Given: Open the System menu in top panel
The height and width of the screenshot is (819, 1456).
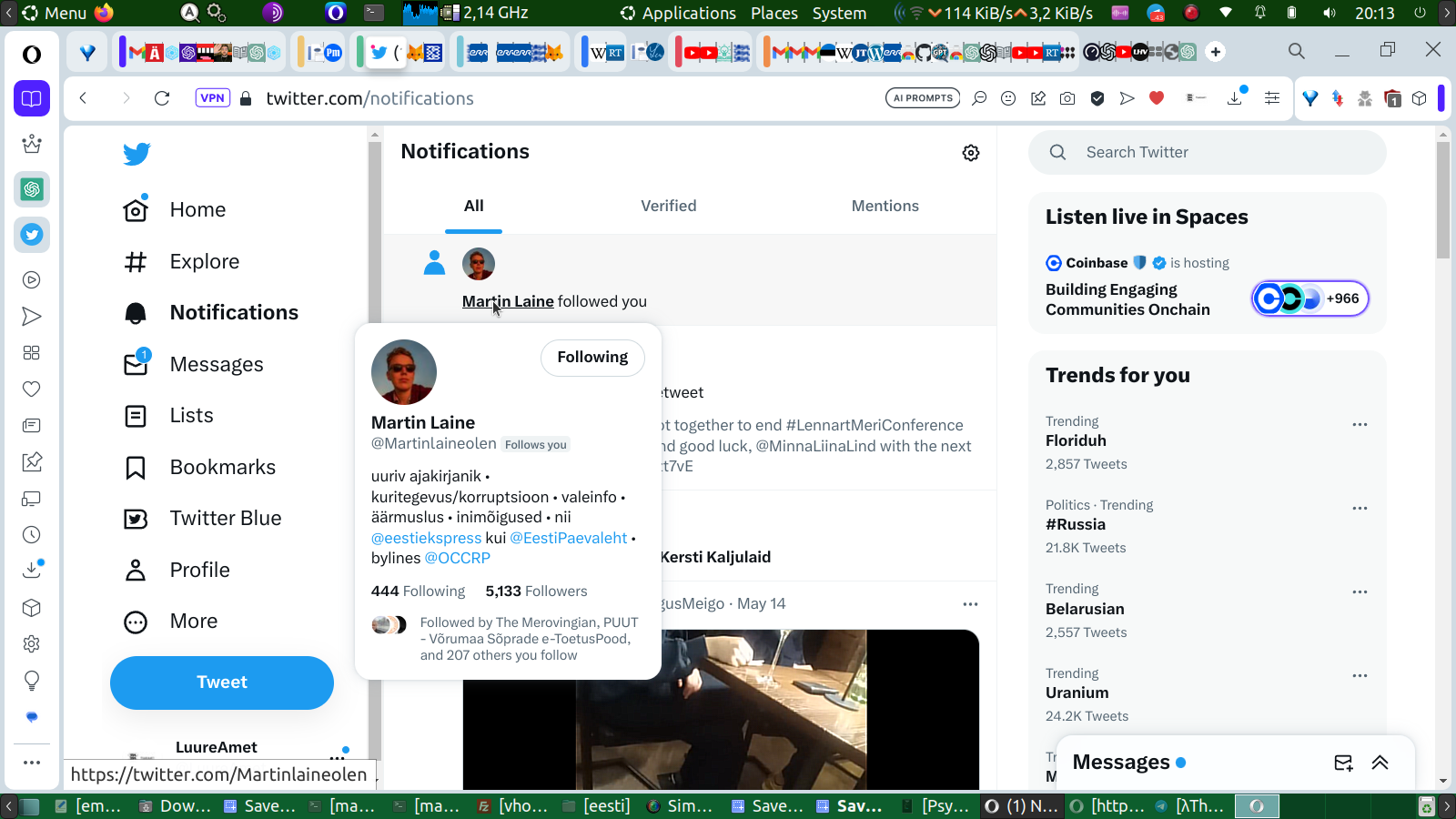Looking at the screenshot, I should point(839,13).
